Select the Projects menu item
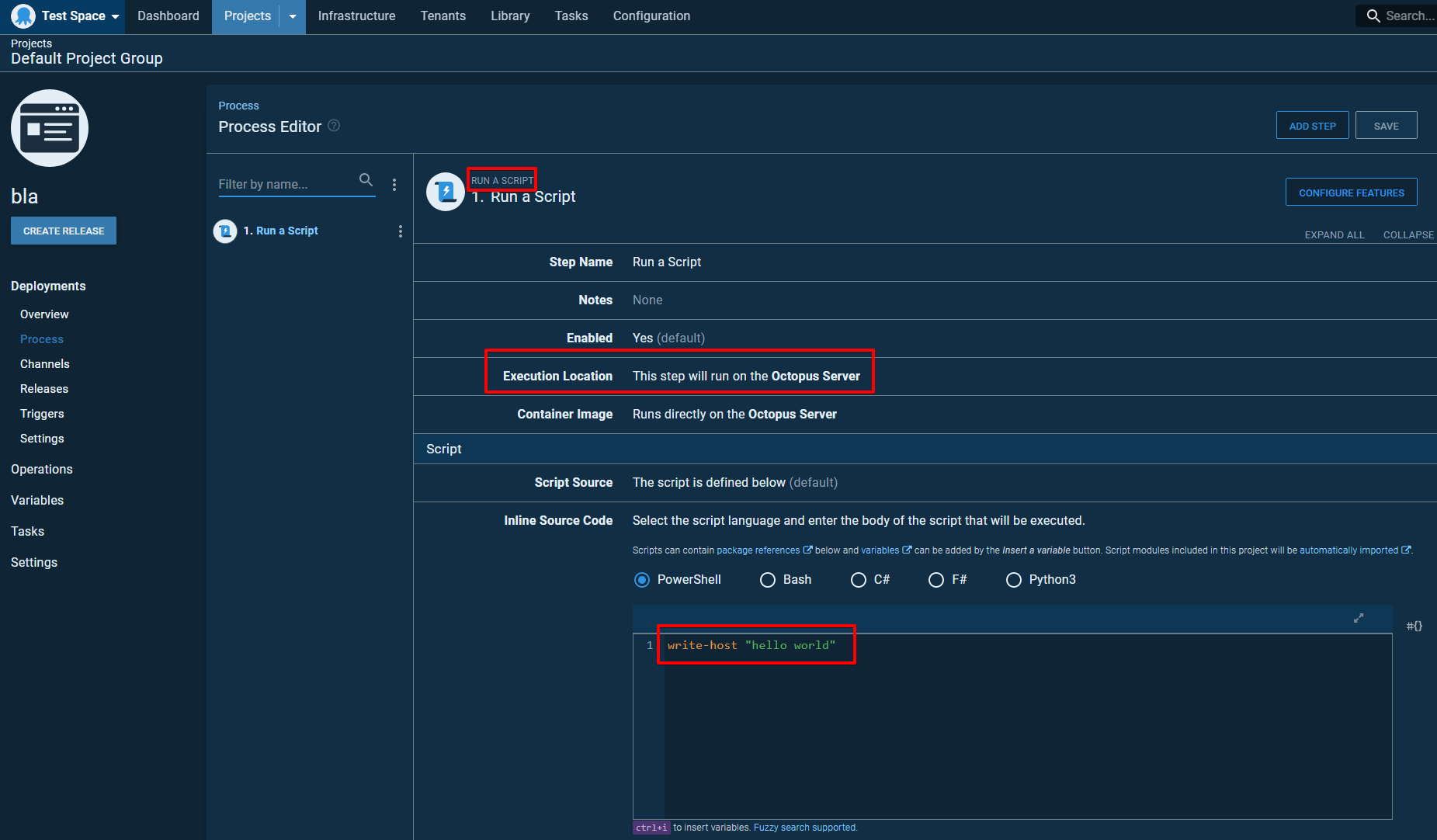Viewport: 1437px width, 840px height. tap(247, 16)
